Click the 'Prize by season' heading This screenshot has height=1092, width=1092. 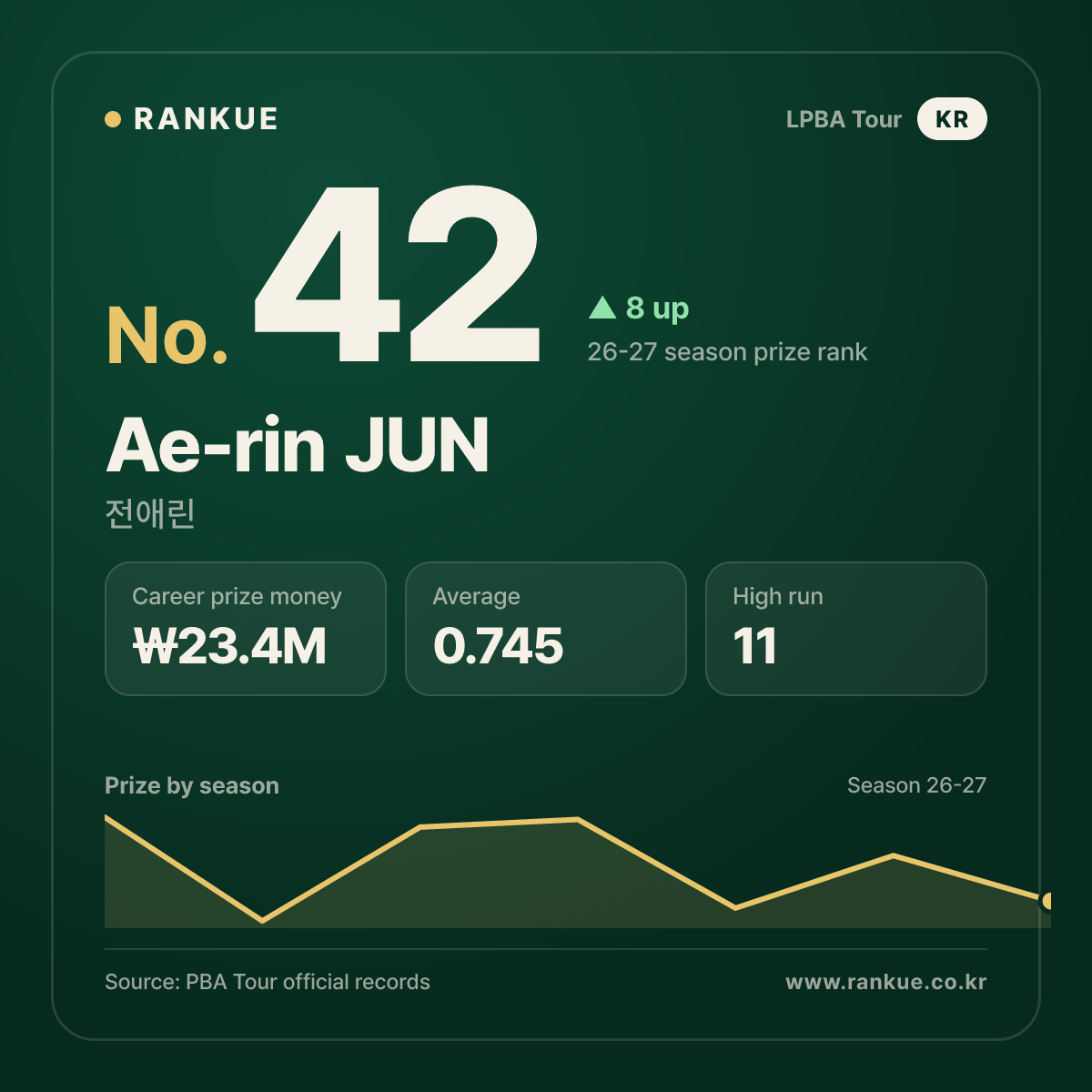(192, 785)
